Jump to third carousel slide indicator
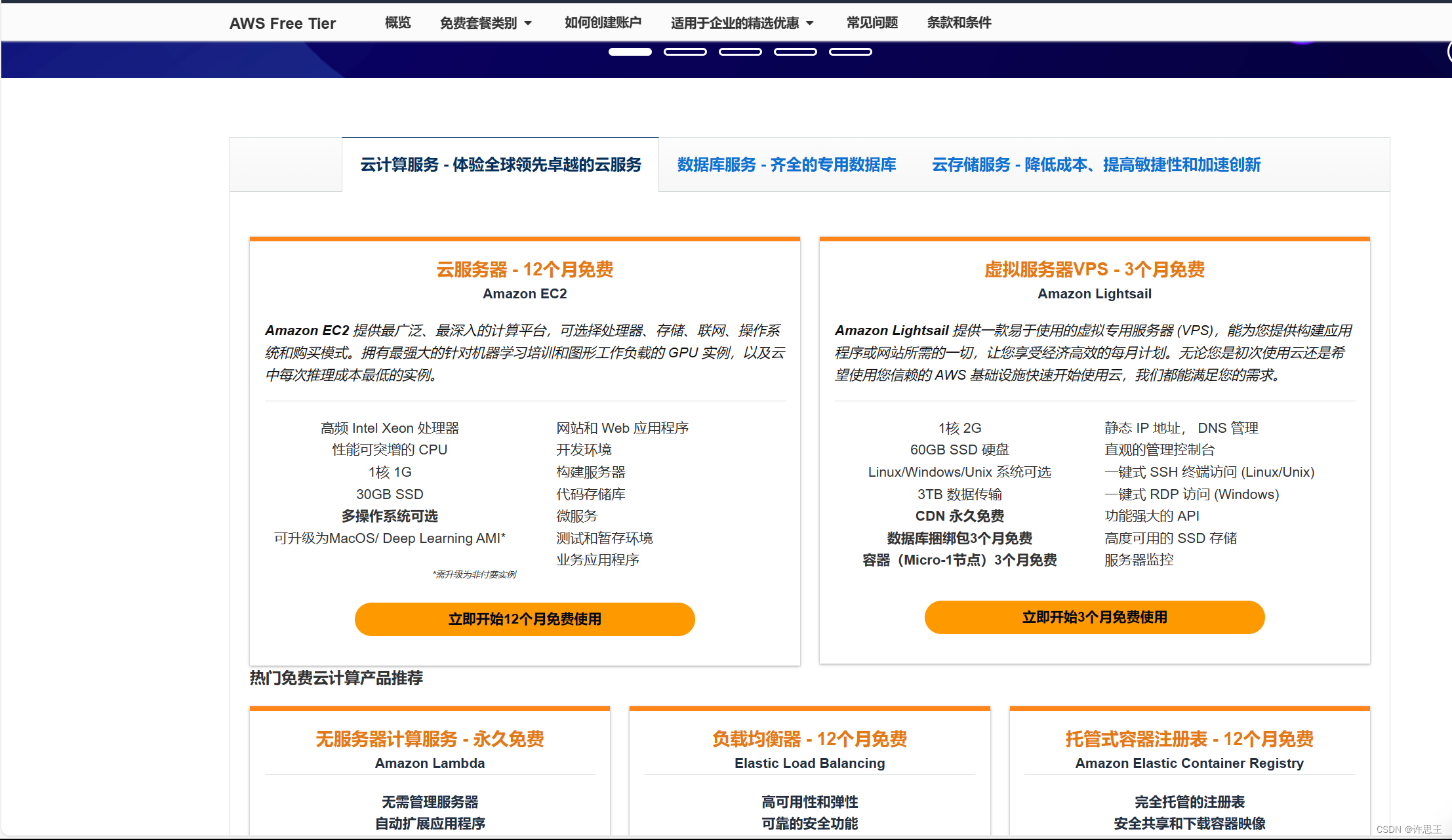 tap(740, 52)
